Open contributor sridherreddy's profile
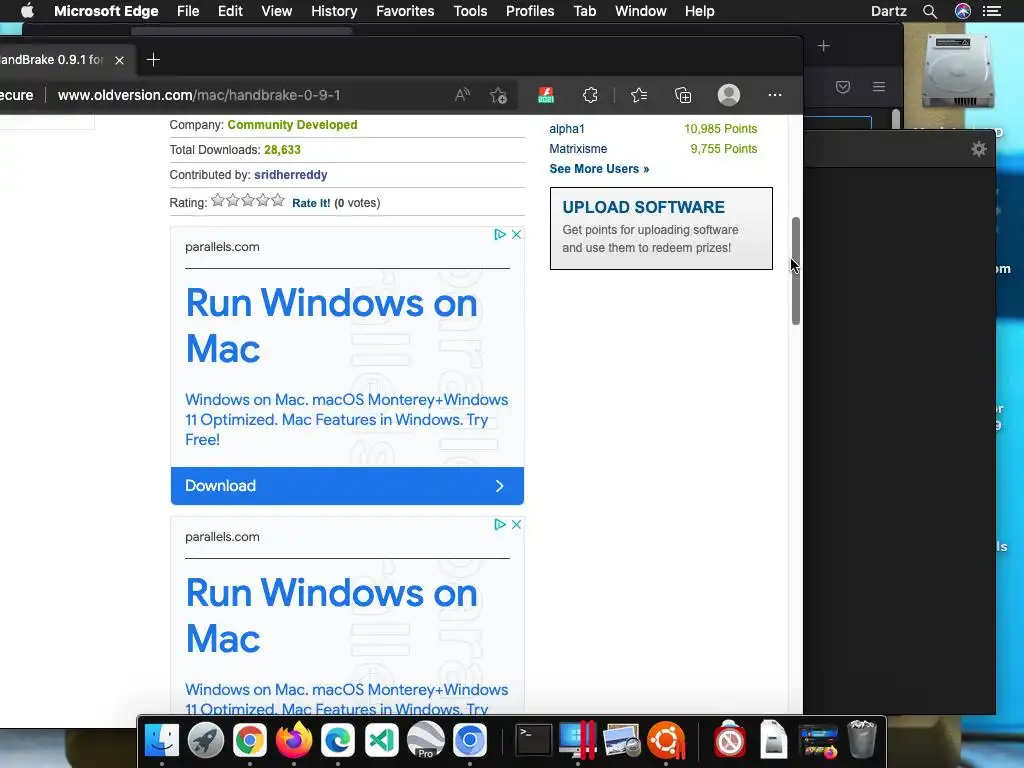This screenshot has height=768, width=1024. click(x=291, y=175)
